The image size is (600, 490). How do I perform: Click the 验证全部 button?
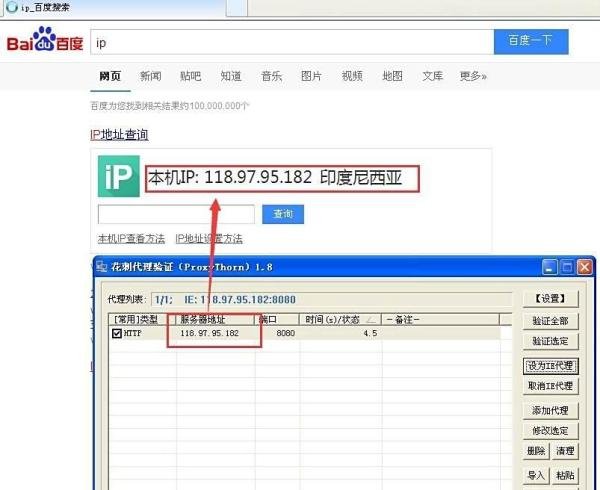[551, 321]
